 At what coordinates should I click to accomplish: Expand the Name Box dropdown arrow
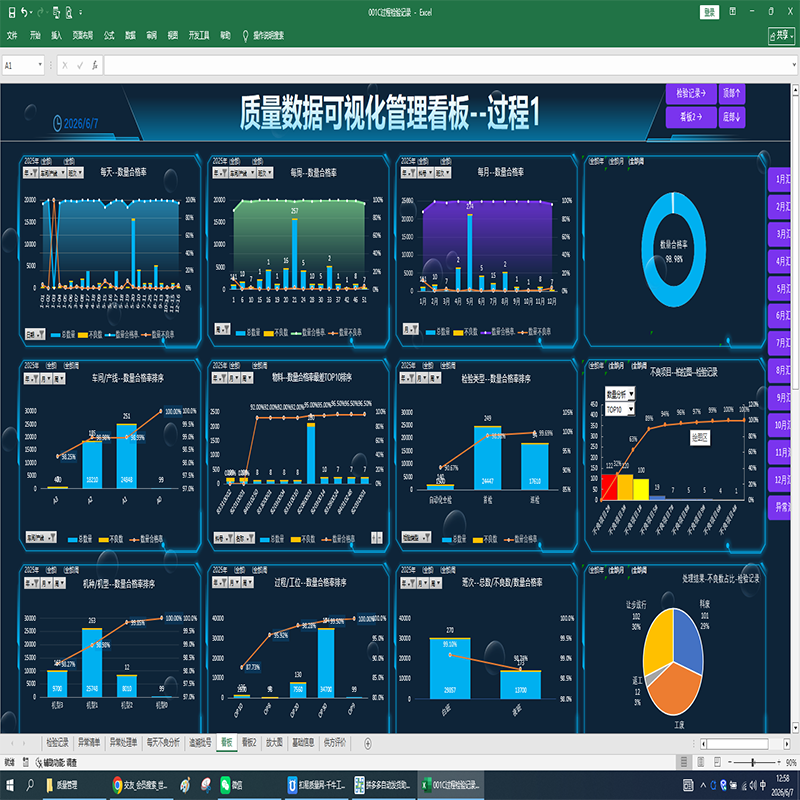tap(40, 65)
